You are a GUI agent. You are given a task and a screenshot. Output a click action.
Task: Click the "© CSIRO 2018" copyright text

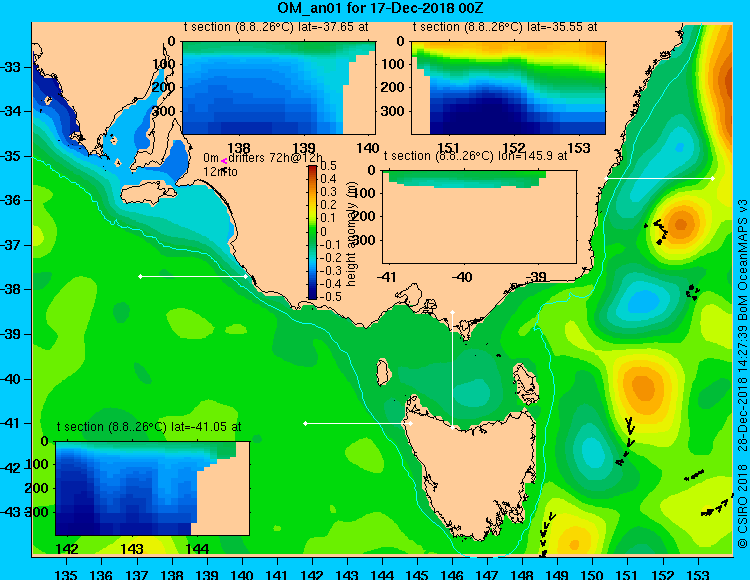742,506
